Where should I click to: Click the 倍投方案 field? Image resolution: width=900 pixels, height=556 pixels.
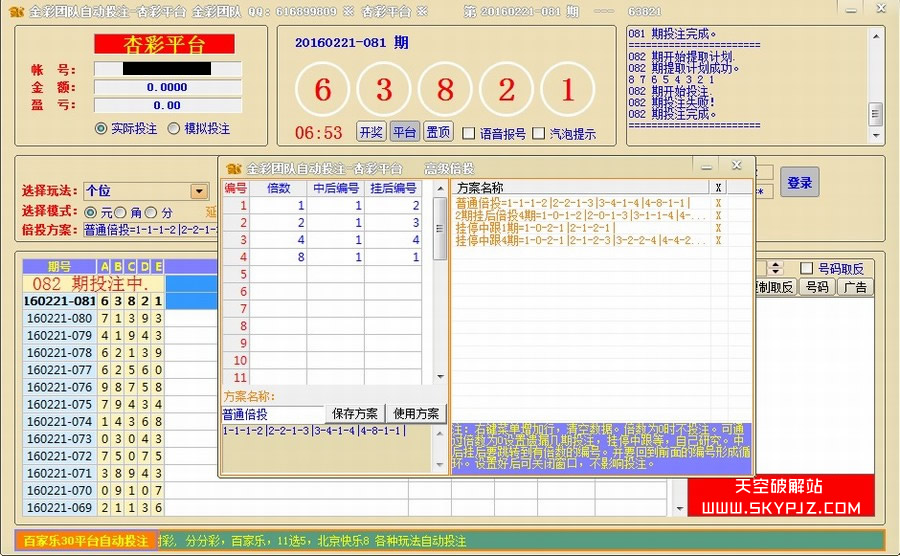click(150, 230)
